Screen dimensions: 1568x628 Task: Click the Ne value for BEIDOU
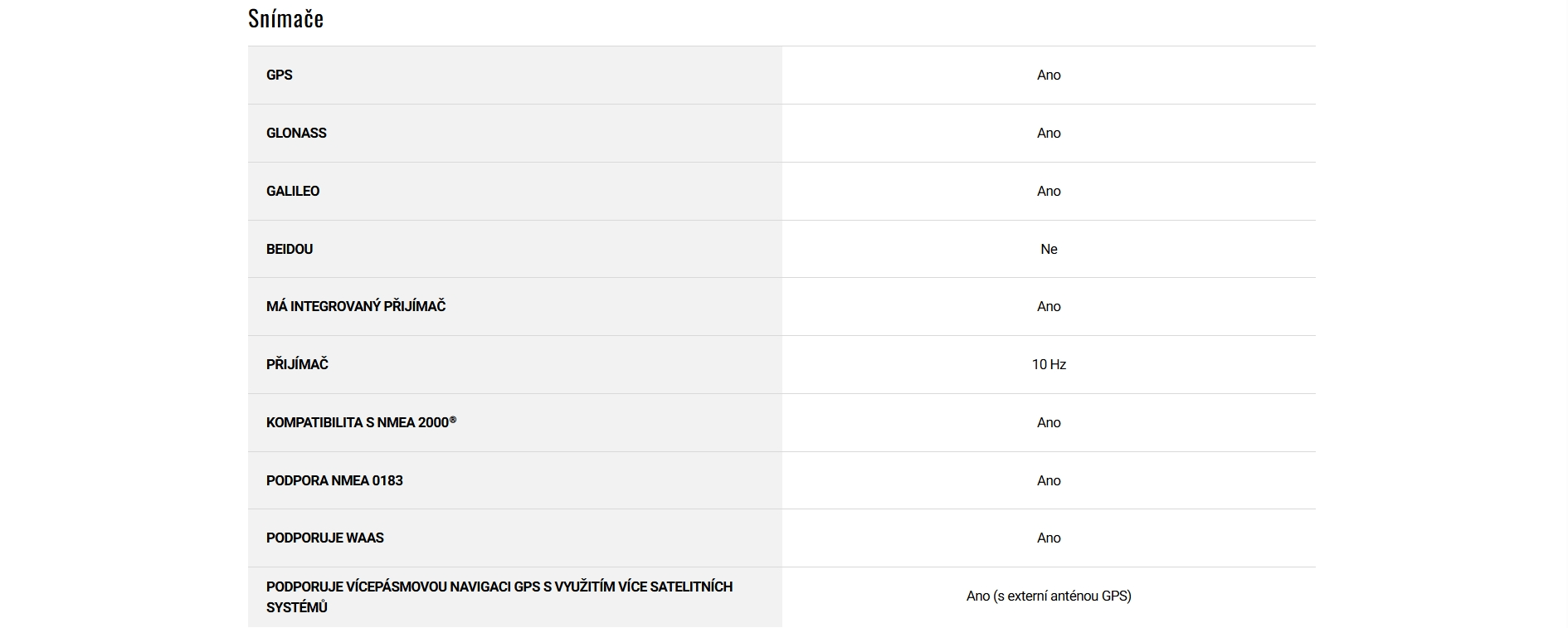tap(1049, 249)
